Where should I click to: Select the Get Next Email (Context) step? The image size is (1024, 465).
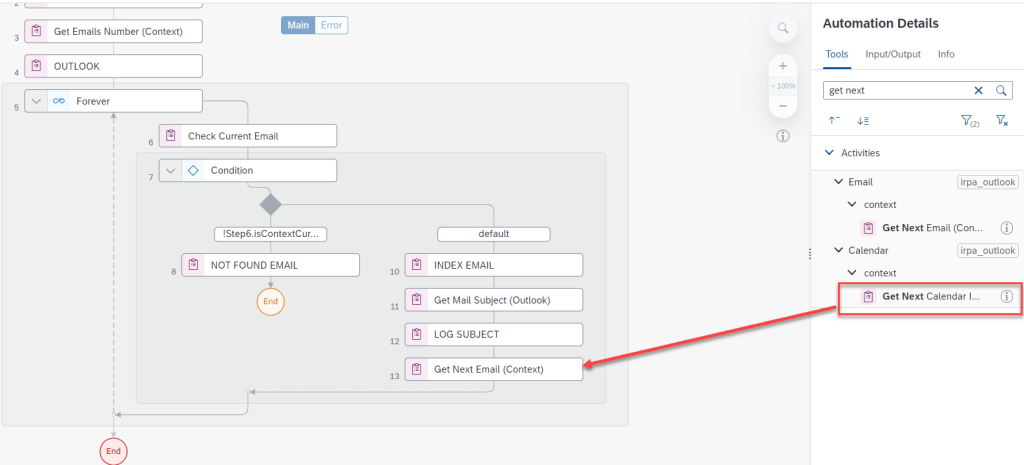pyautogui.click(x=493, y=369)
